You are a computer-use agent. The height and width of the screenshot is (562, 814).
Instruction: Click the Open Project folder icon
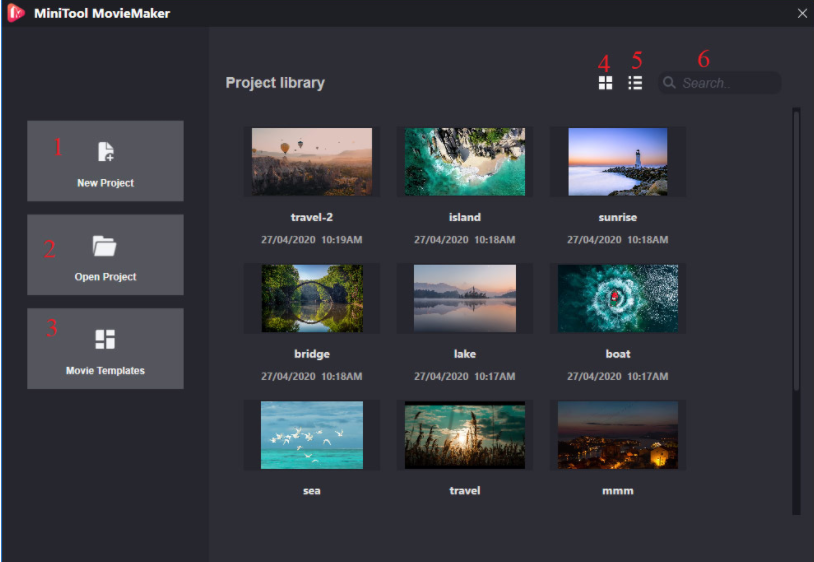coord(104,246)
